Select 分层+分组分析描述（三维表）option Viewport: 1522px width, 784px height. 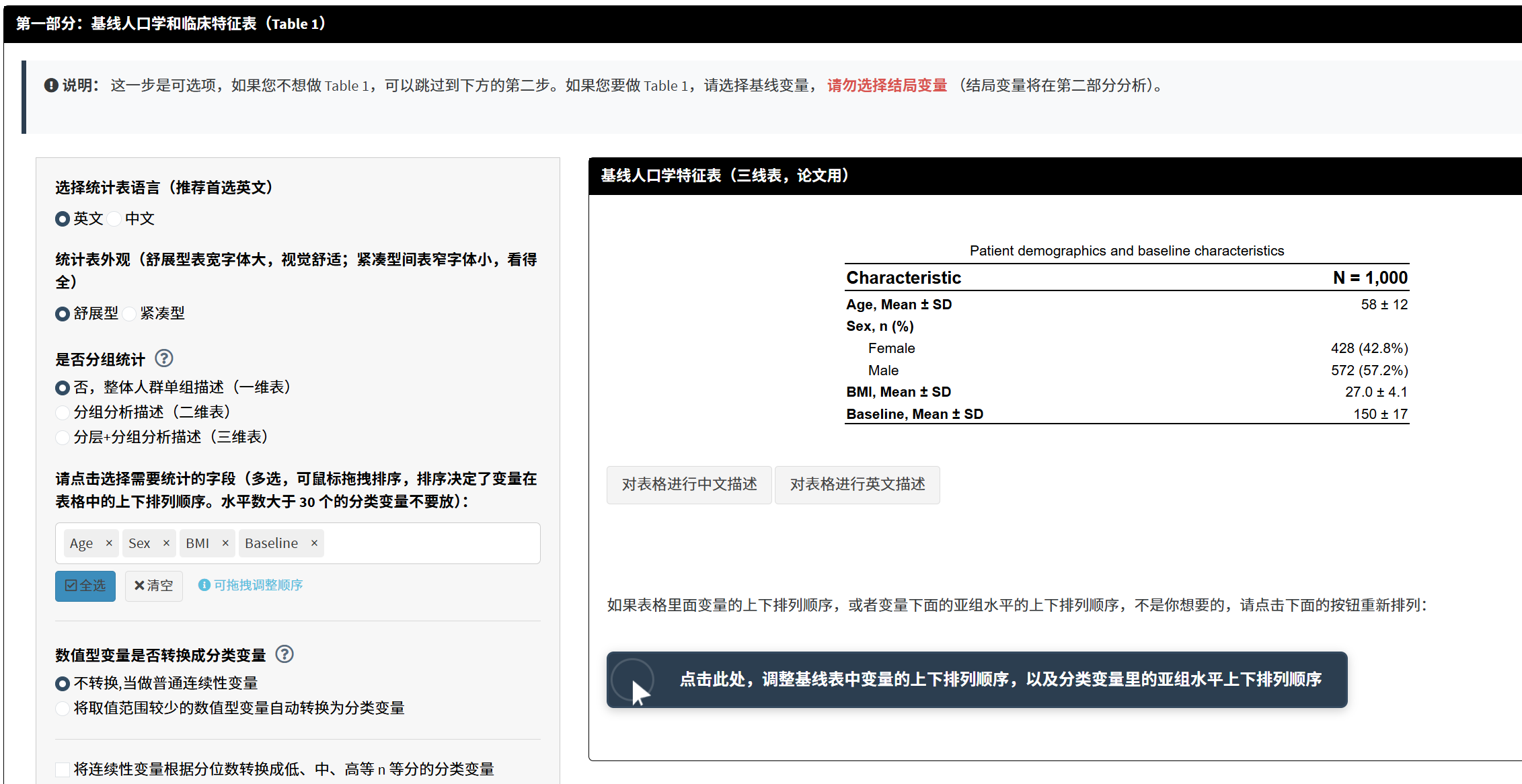pyautogui.click(x=63, y=437)
